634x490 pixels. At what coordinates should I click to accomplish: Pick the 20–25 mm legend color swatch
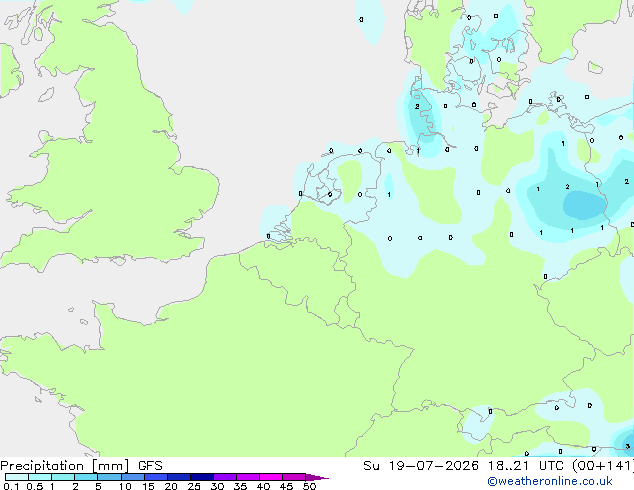178,477
